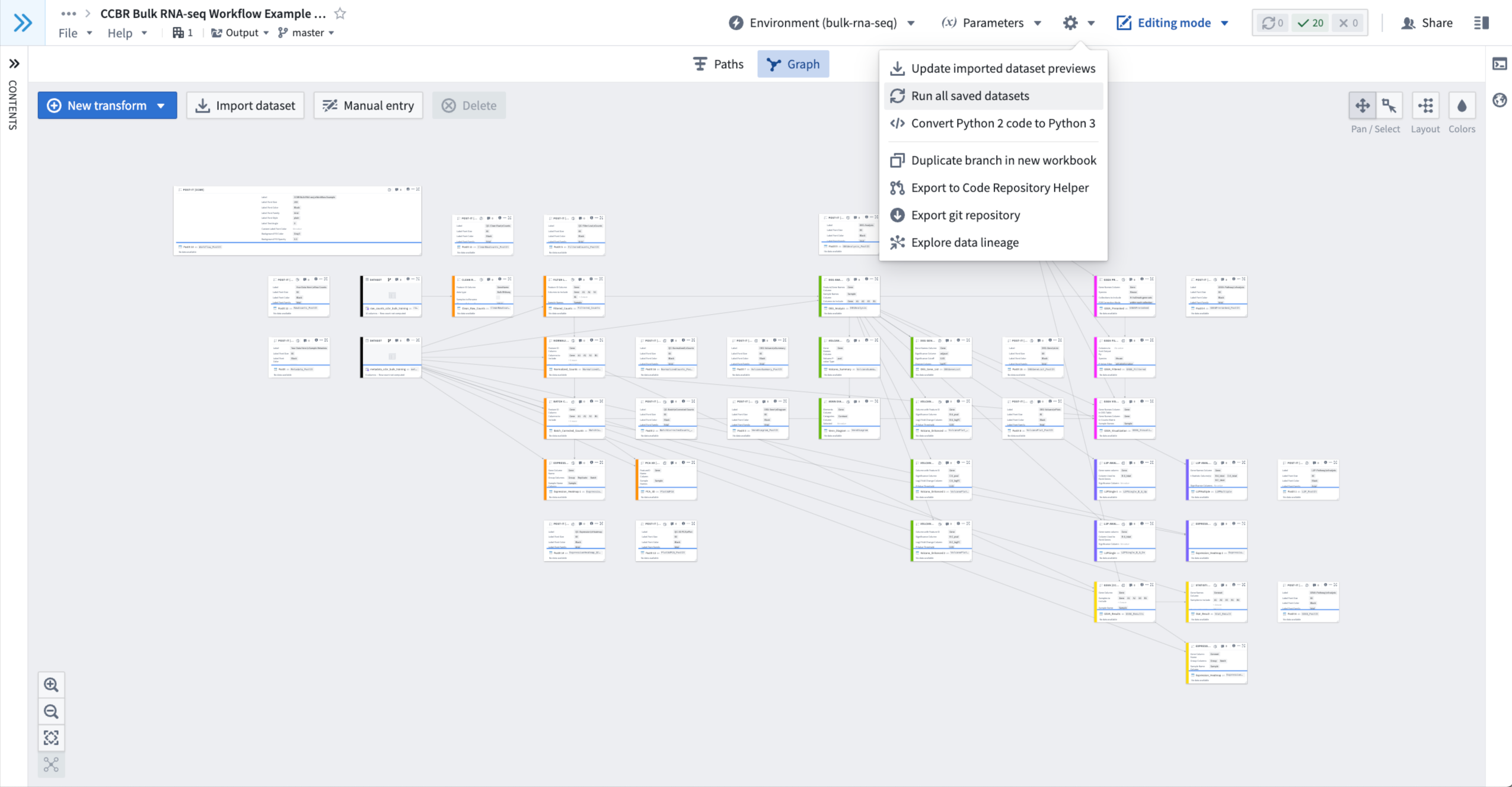Choose Export git repository option
The width and height of the screenshot is (1512, 787).
pos(965,215)
